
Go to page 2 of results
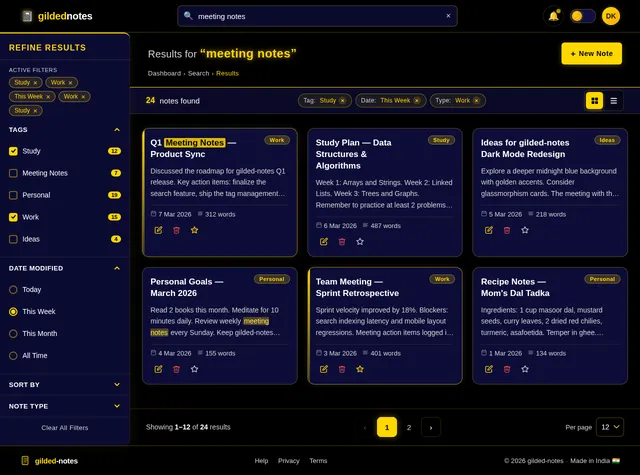tap(409, 427)
